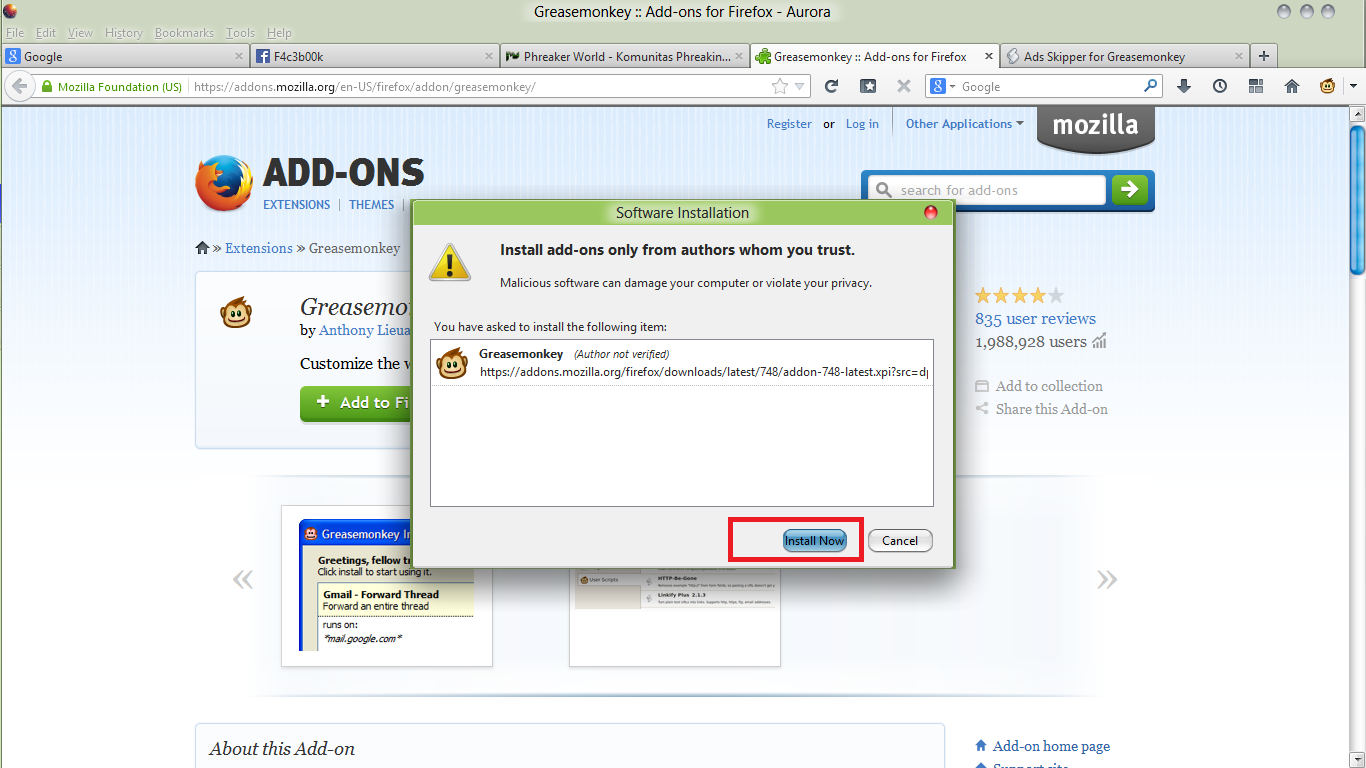Click the Greasemonkey monkey icon on page
The width and height of the screenshot is (1366, 768).
point(236,313)
